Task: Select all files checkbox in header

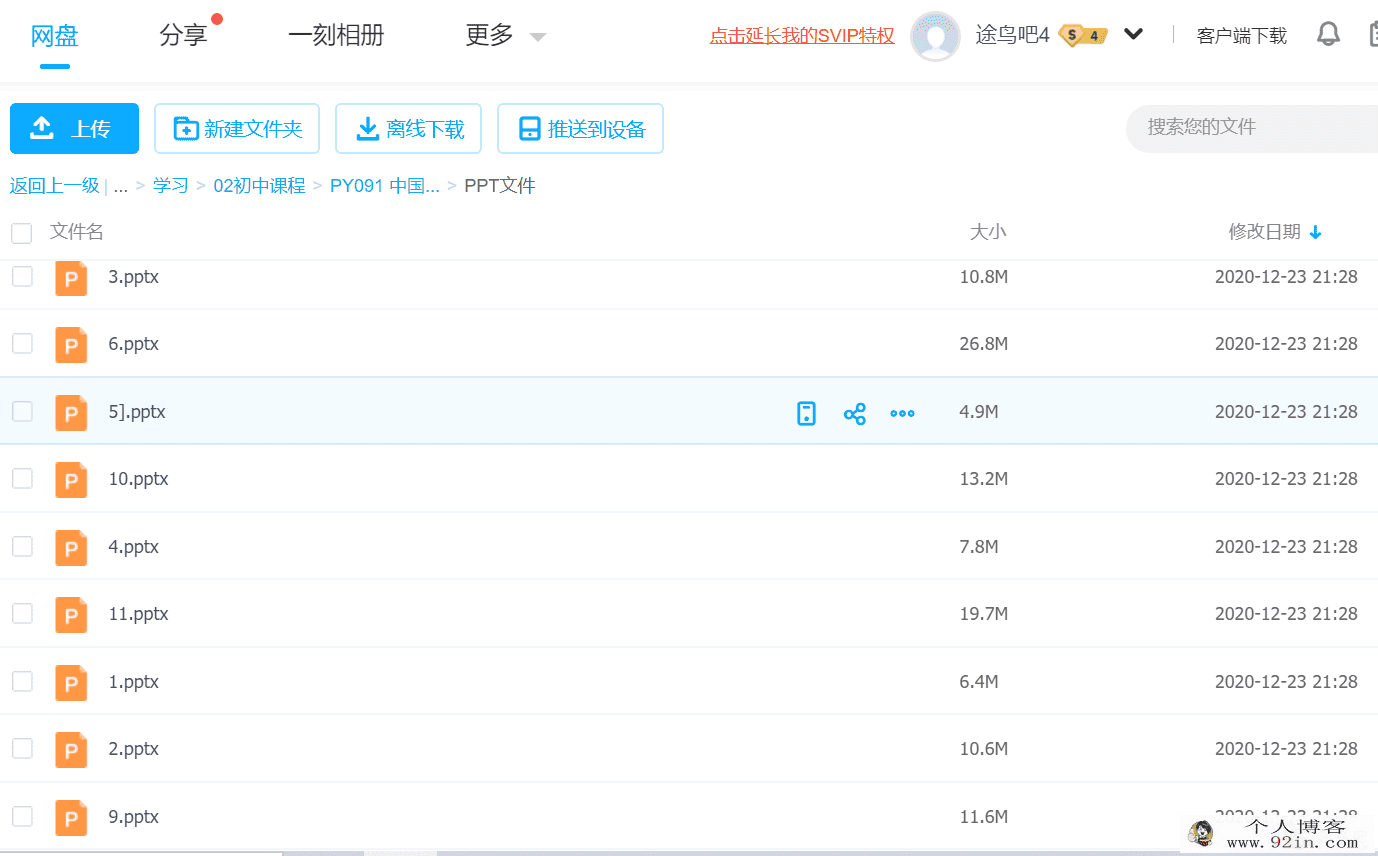Action: 21,233
